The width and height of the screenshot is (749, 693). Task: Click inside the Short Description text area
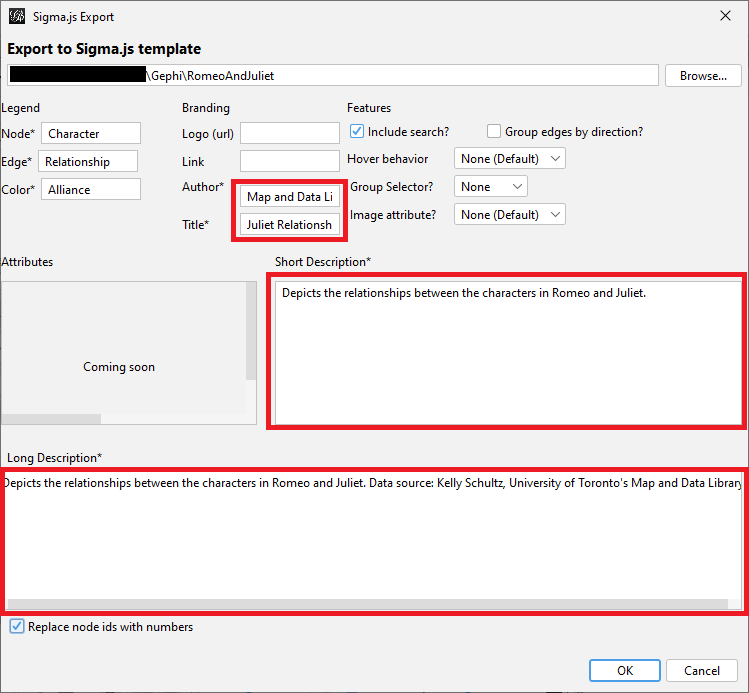(x=508, y=352)
